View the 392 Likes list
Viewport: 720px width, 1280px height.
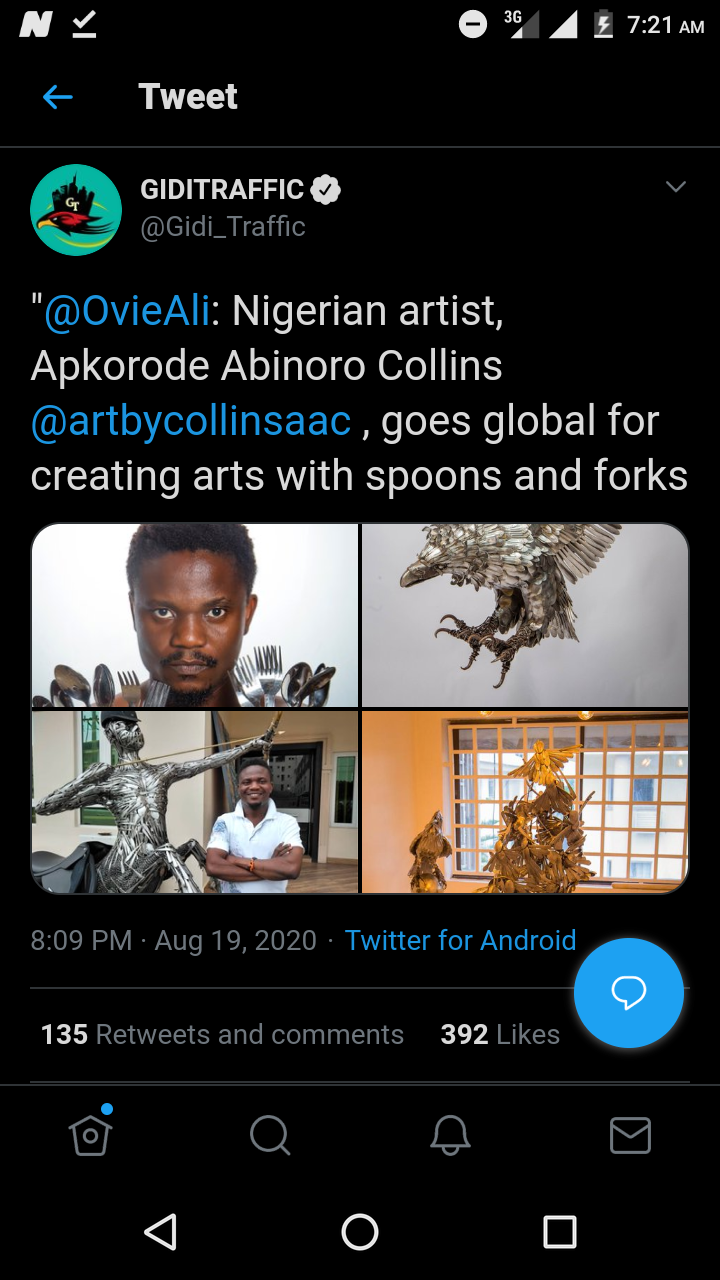point(500,1034)
